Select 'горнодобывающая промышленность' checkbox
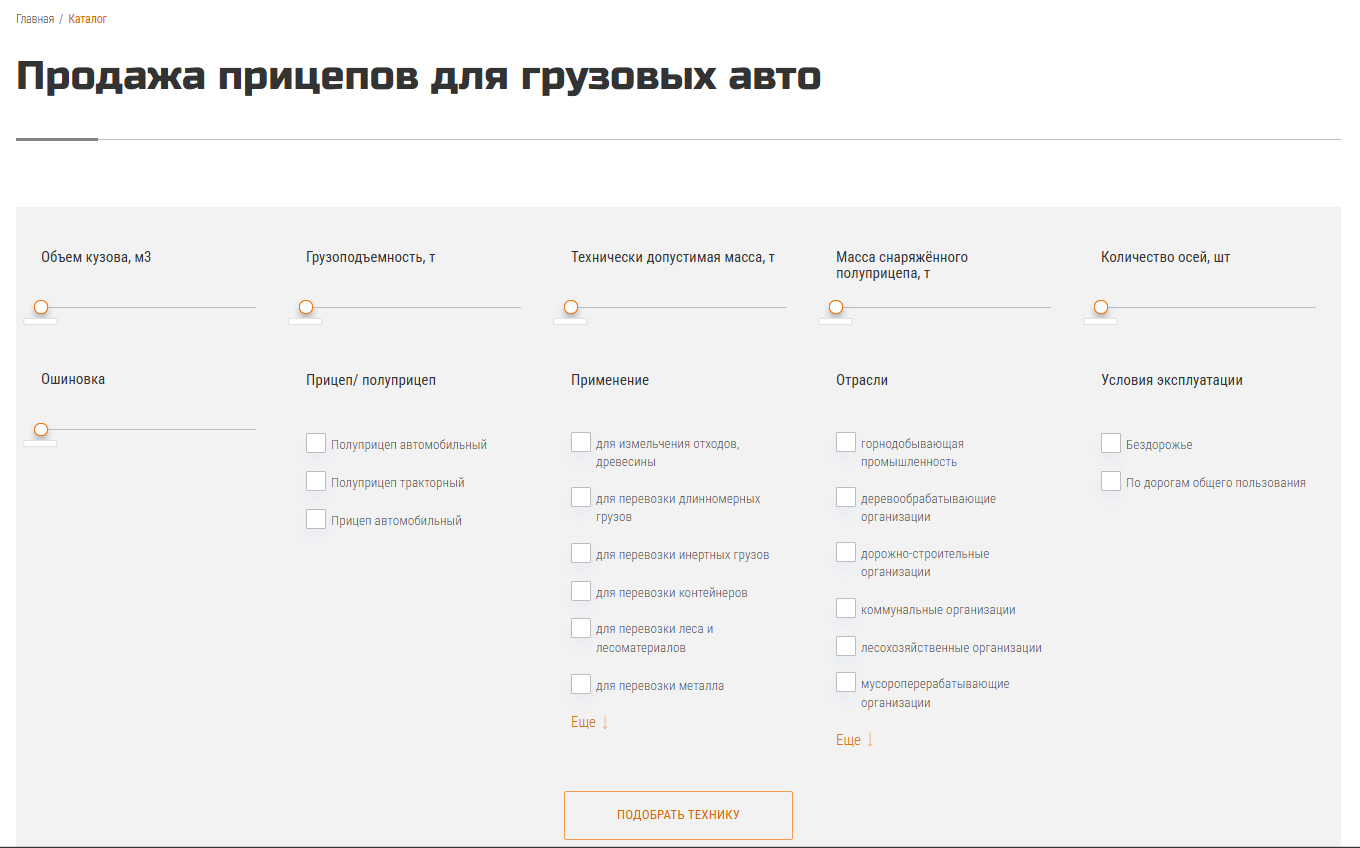Image resolution: width=1360 pixels, height=848 pixels. point(846,442)
